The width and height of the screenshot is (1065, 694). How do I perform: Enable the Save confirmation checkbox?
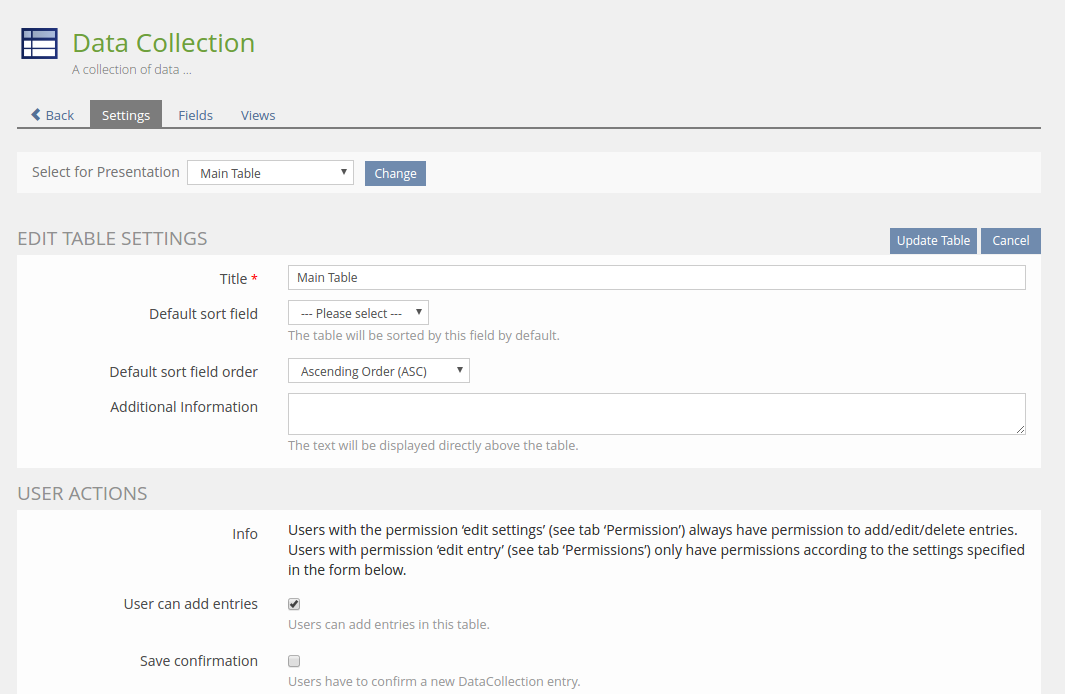point(294,661)
